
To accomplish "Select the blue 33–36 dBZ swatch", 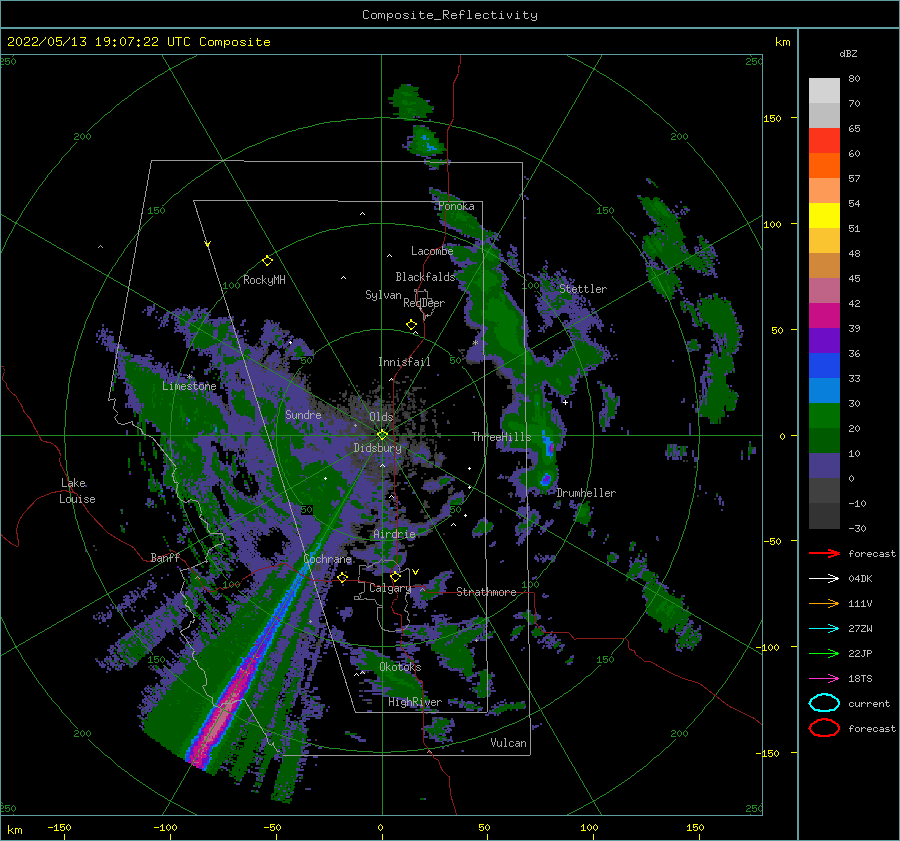I will click(824, 366).
